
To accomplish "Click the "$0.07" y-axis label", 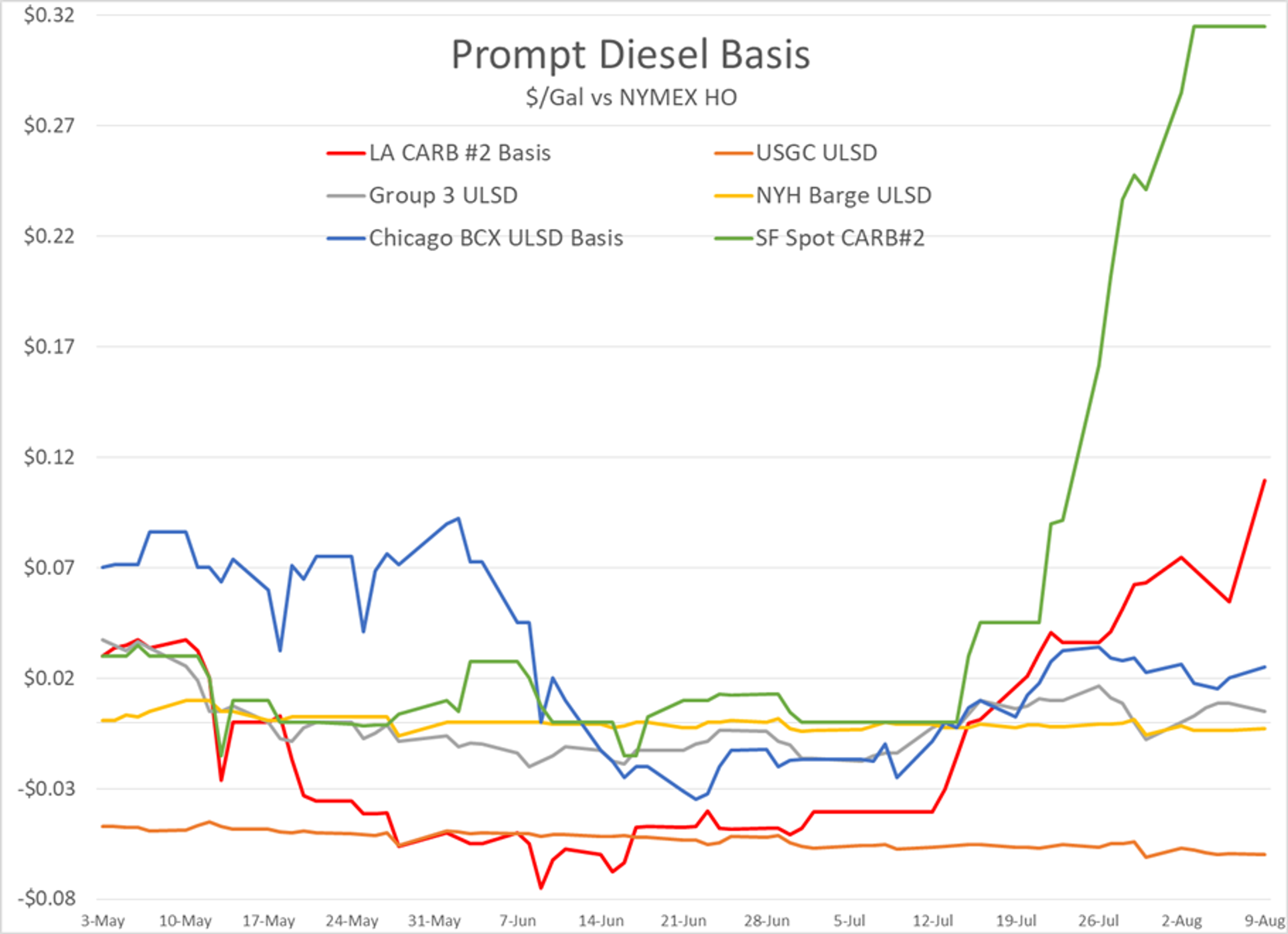I will click(x=49, y=568).
